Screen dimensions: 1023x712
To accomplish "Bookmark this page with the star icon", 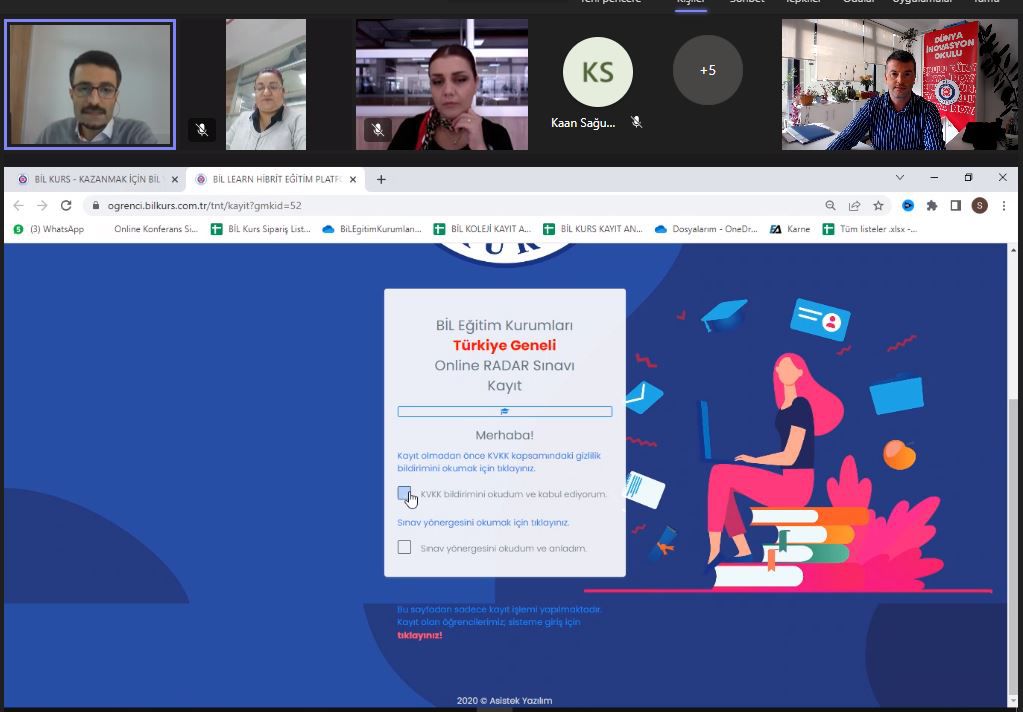I will (878, 206).
